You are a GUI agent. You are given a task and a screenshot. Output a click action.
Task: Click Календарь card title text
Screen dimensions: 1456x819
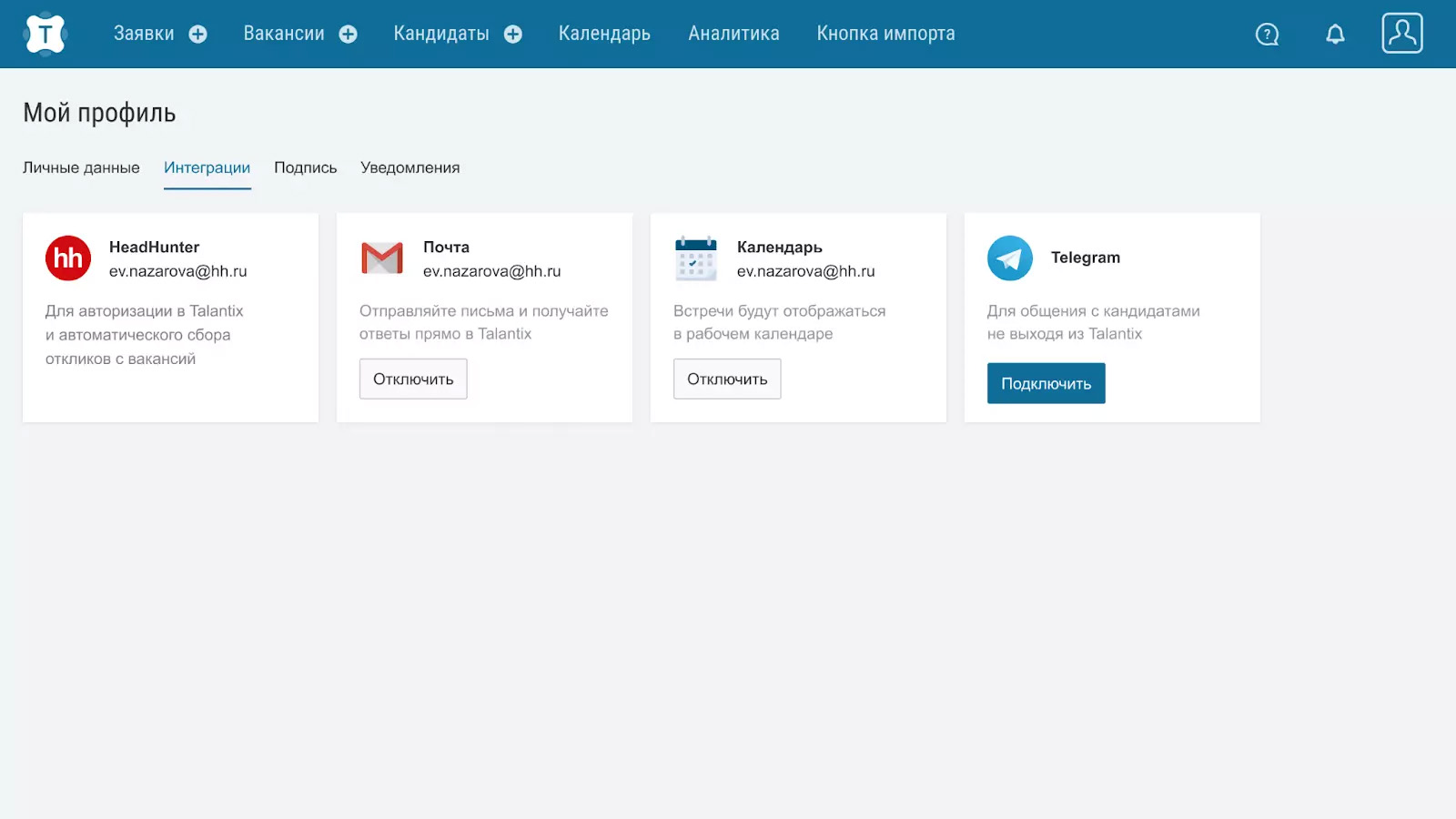tap(780, 248)
